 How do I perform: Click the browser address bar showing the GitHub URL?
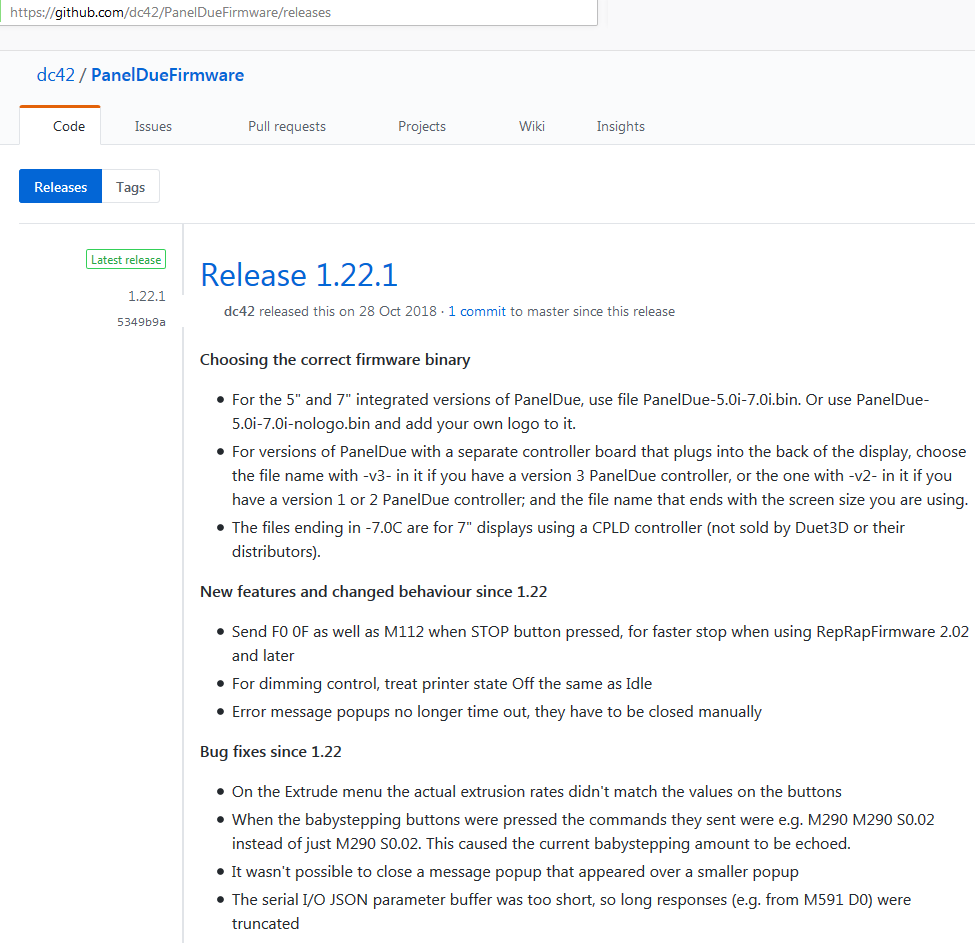[x=298, y=12]
